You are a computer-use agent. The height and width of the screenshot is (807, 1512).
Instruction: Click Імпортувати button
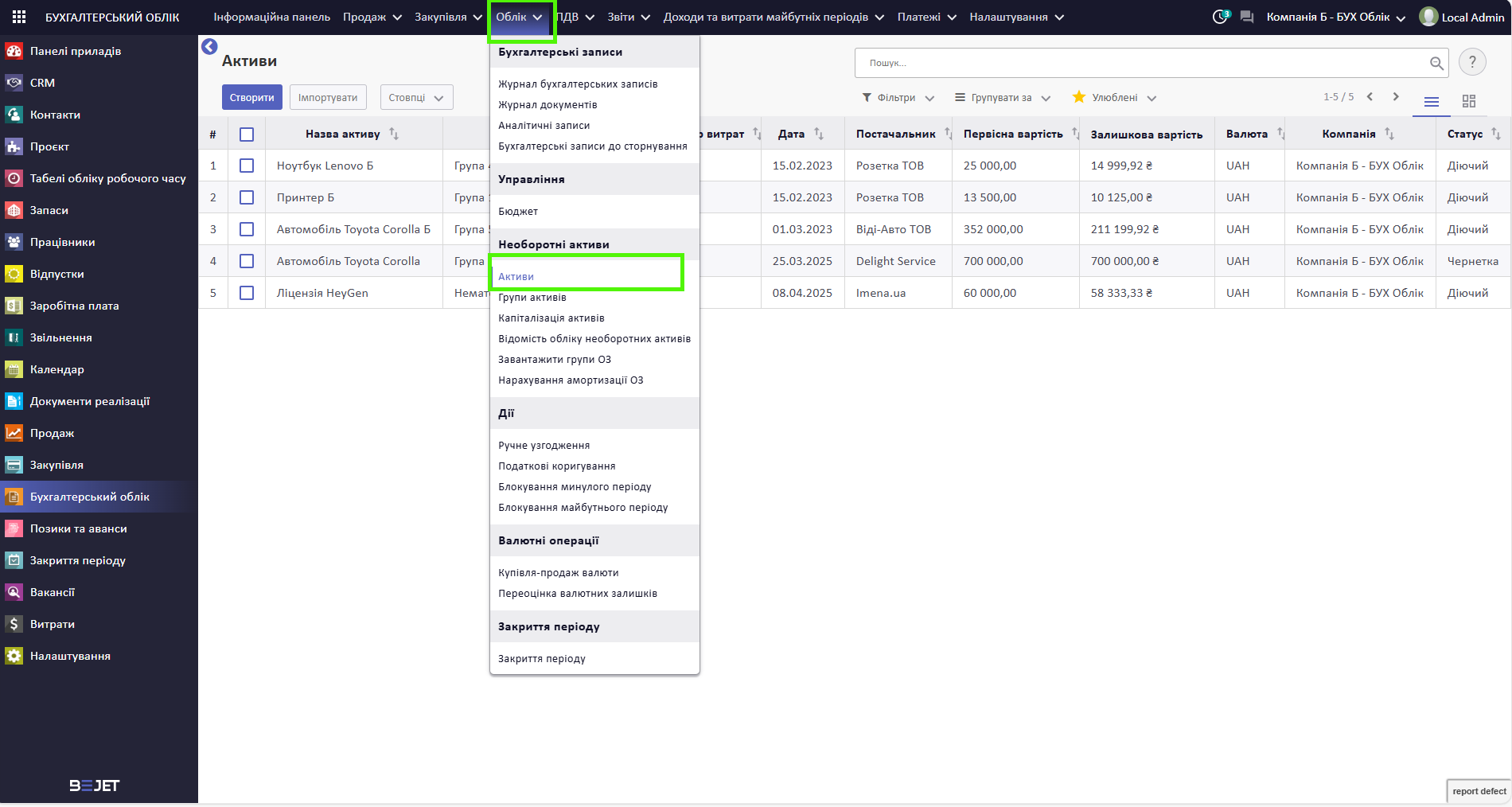tap(328, 98)
